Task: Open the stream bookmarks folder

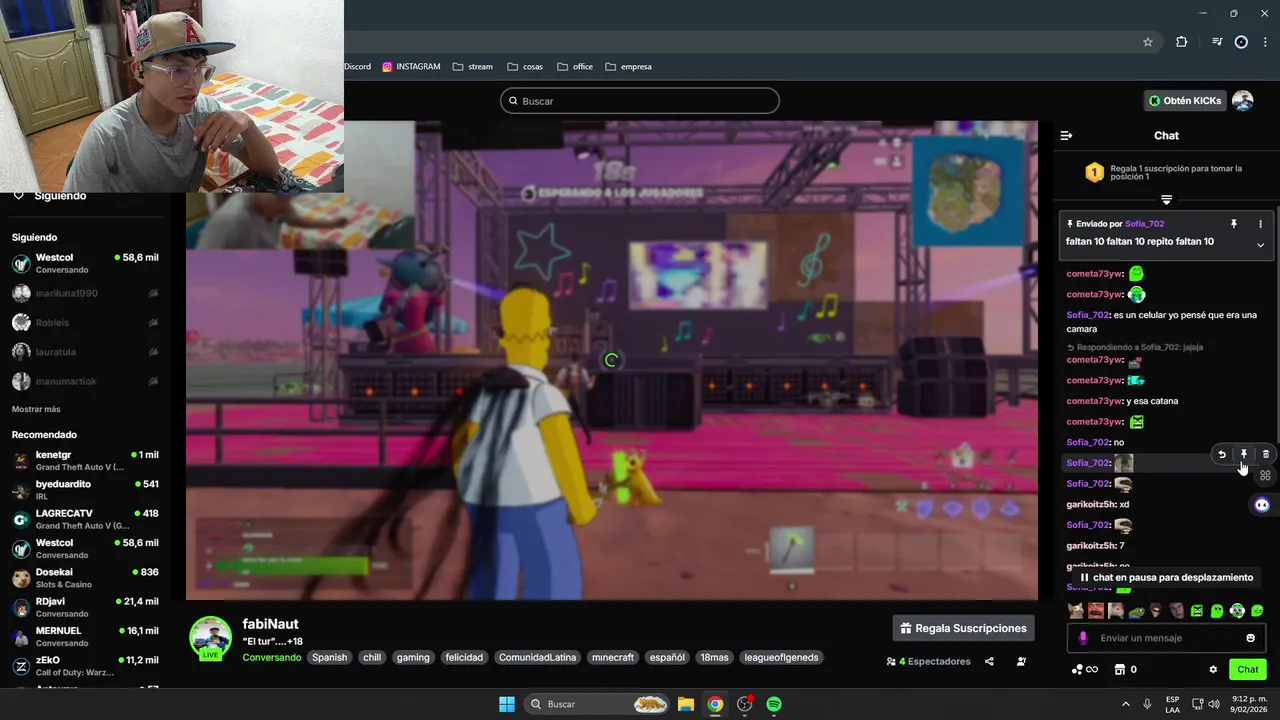Action: (x=473, y=67)
